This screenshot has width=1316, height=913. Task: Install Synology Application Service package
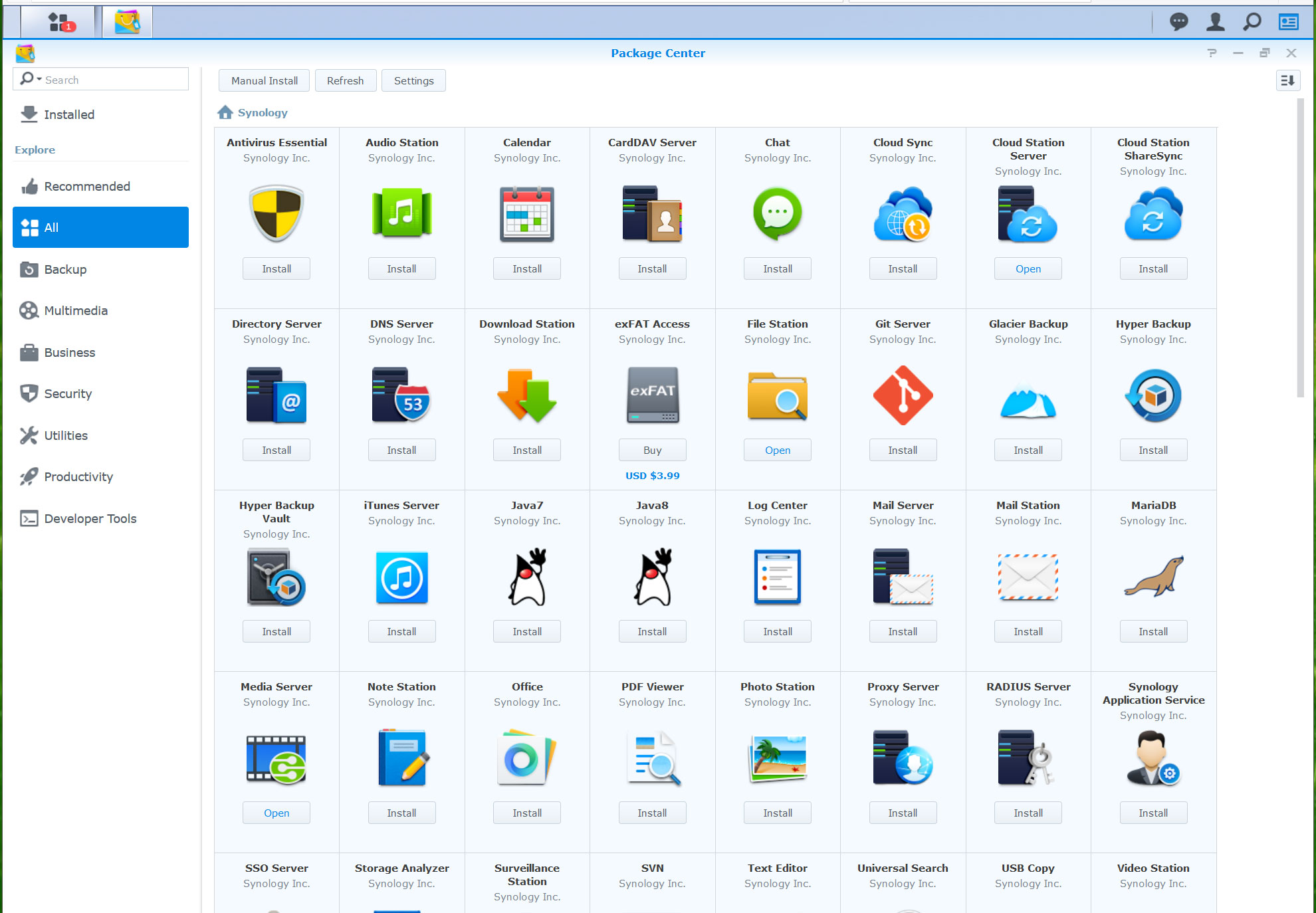point(1153,813)
